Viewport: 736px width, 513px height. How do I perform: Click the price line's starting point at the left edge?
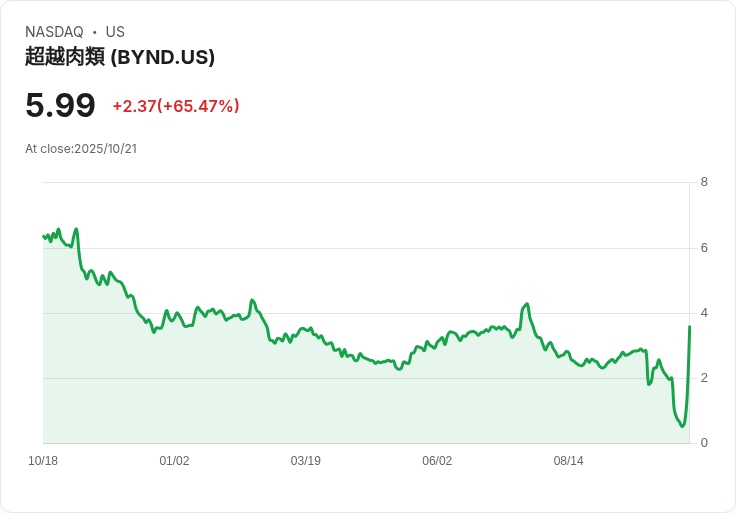[44, 237]
